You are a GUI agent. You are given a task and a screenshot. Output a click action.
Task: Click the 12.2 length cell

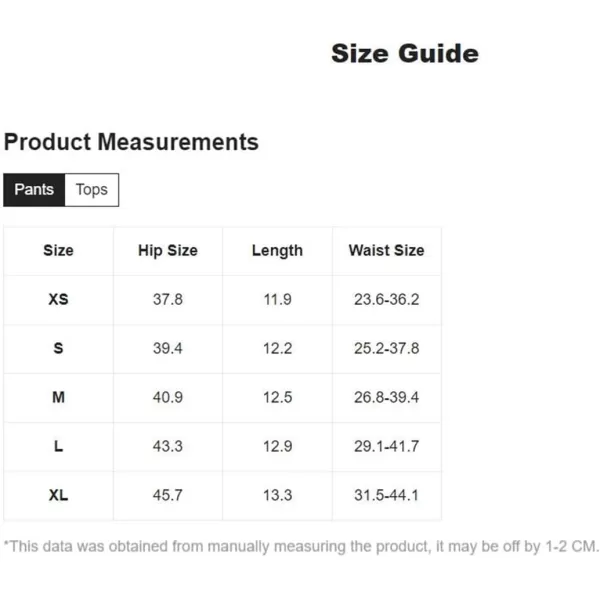tap(277, 349)
